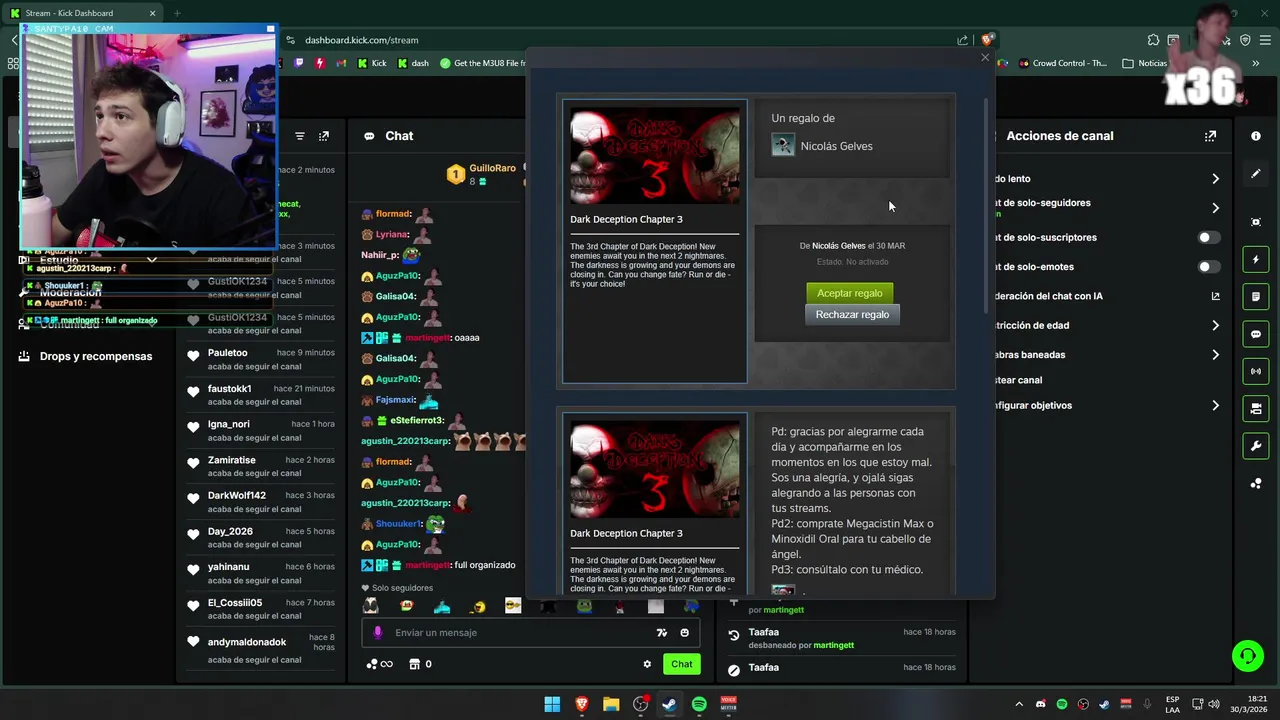Pop out the activity feed panel
This screenshot has height=720, width=1280.
(x=324, y=136)
